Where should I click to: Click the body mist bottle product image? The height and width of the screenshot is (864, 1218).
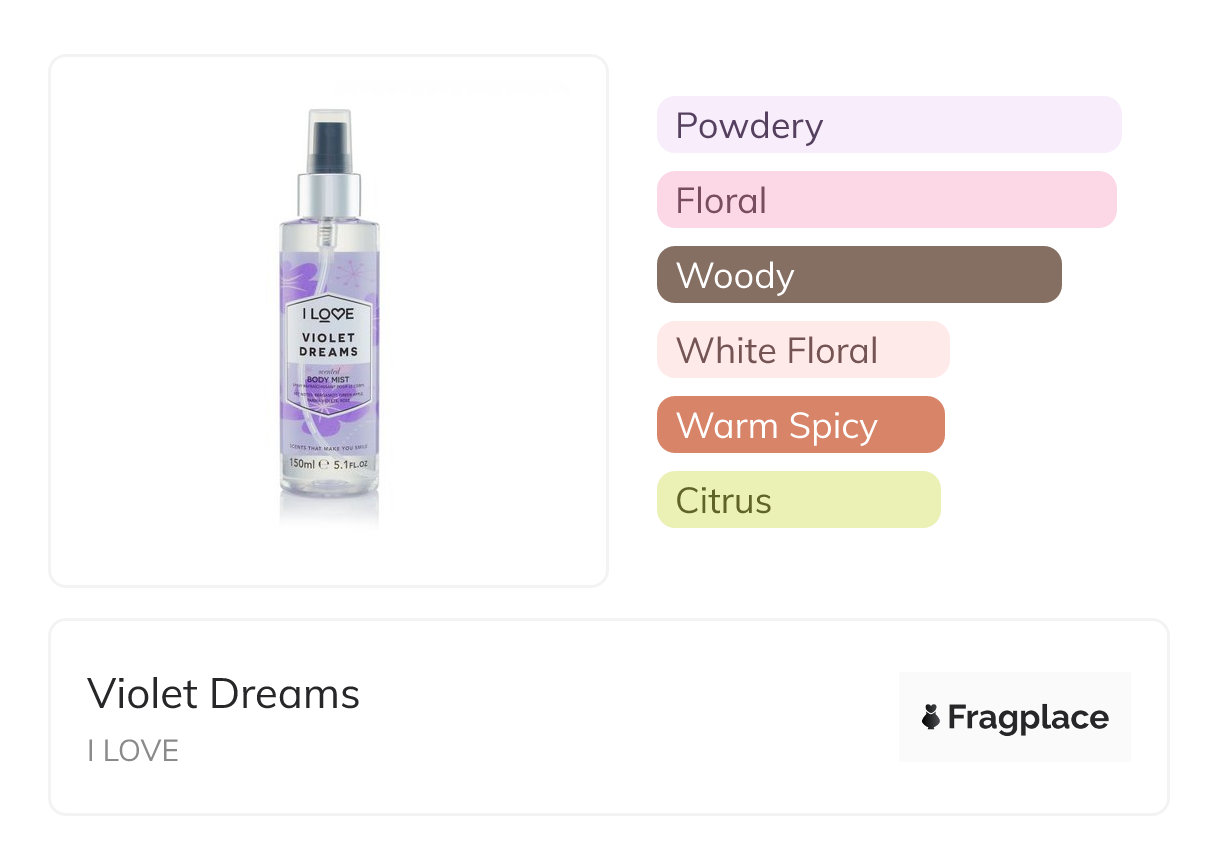328,320
